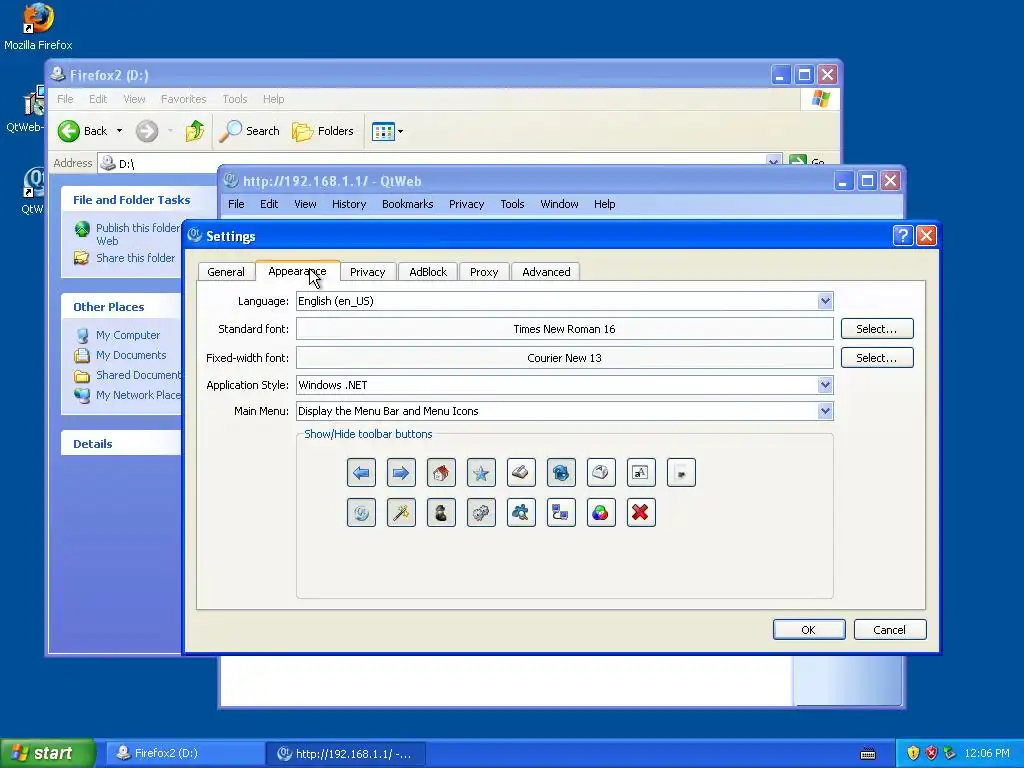Open My Computer in Other Places
Screen dimensions: 1024x768
click(127, 335)
